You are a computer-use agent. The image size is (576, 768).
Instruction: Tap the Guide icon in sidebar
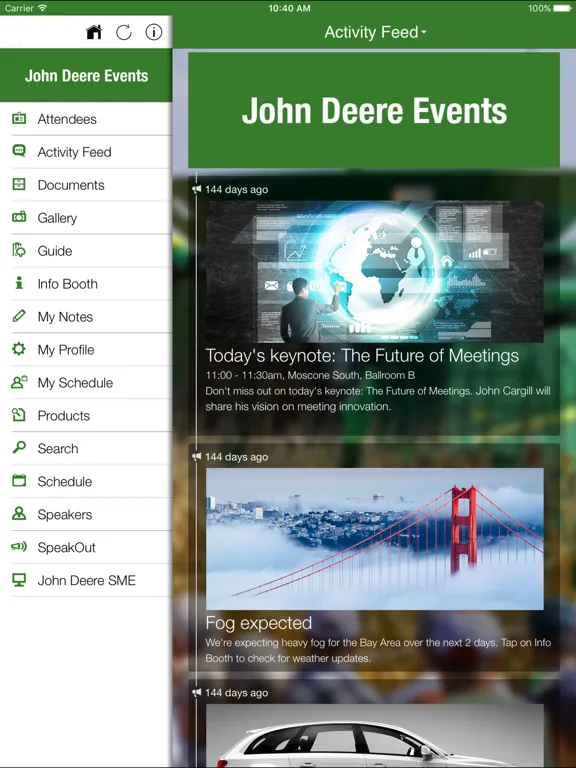pos(19,250)
